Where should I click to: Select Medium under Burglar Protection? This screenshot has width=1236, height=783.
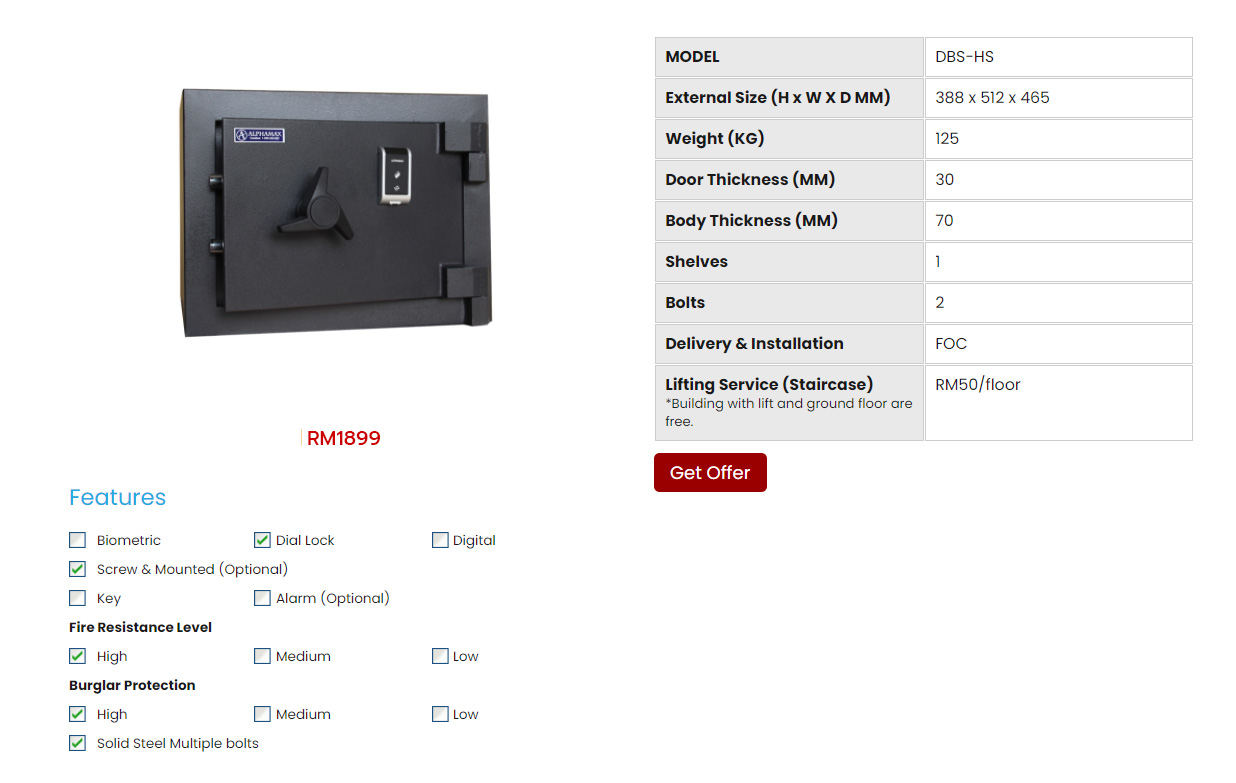pos(262,714)
